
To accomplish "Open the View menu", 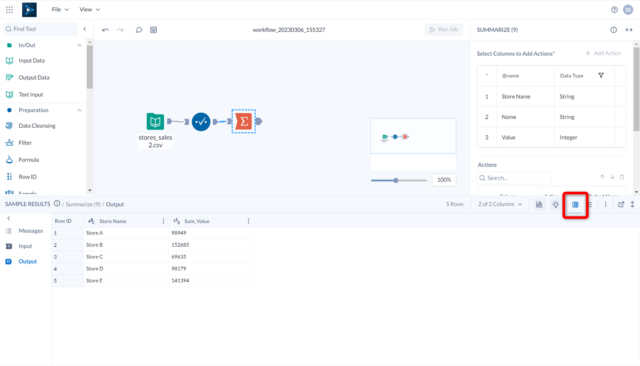I will point(89,9).
